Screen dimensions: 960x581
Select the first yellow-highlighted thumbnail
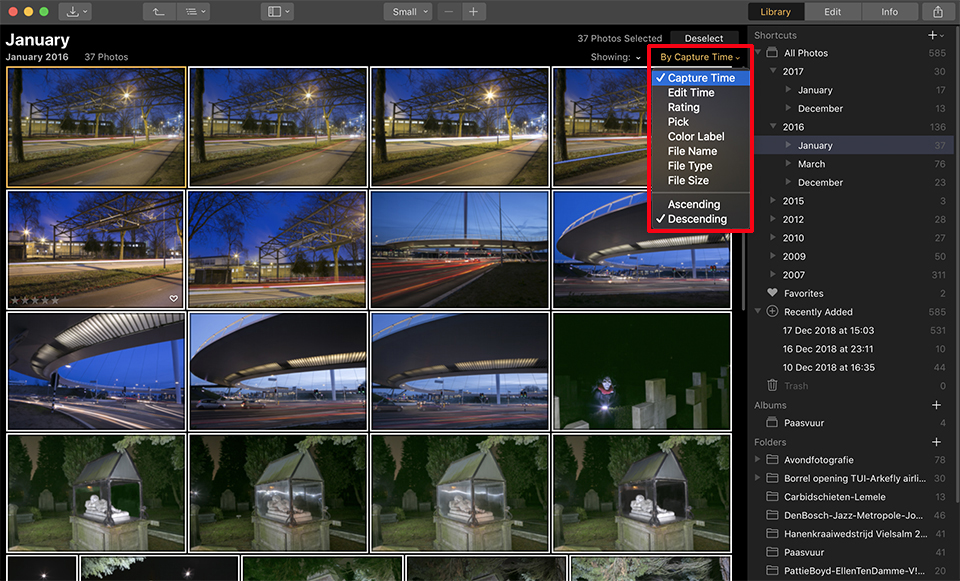coord(96,127)
